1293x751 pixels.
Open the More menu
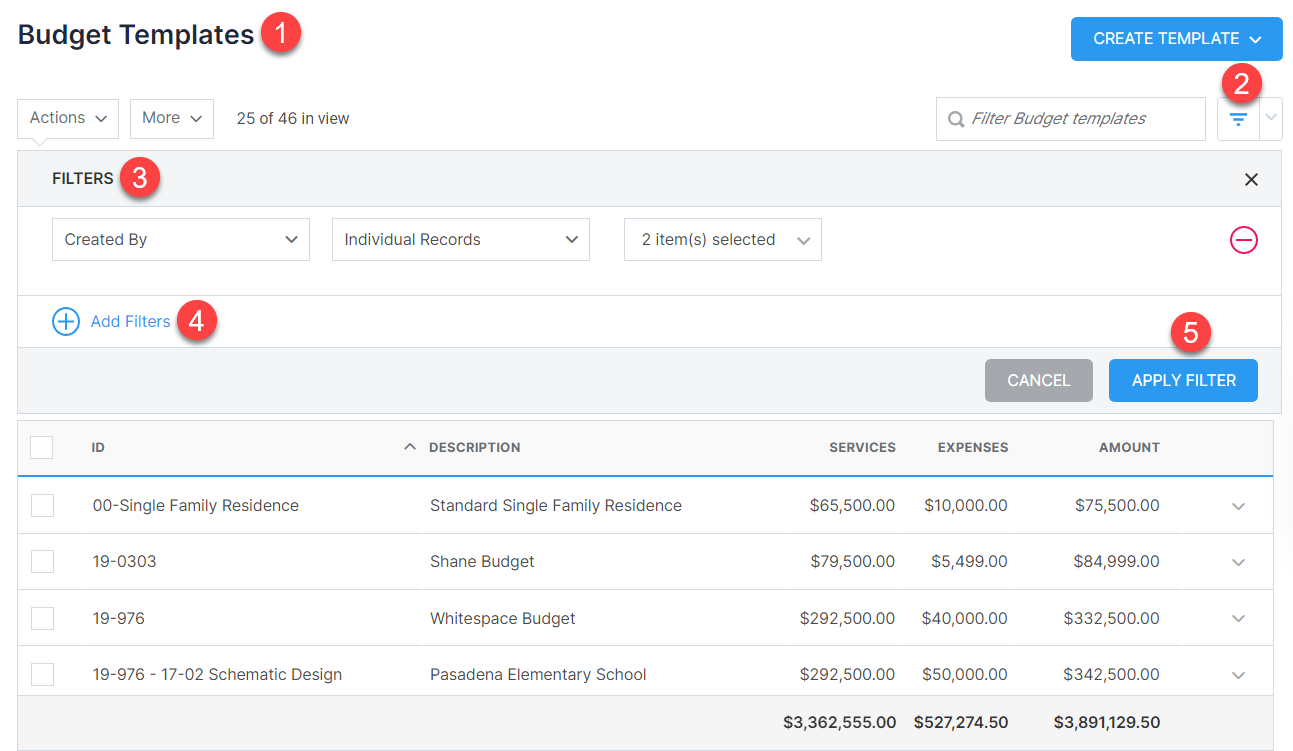tap(171, 118)
